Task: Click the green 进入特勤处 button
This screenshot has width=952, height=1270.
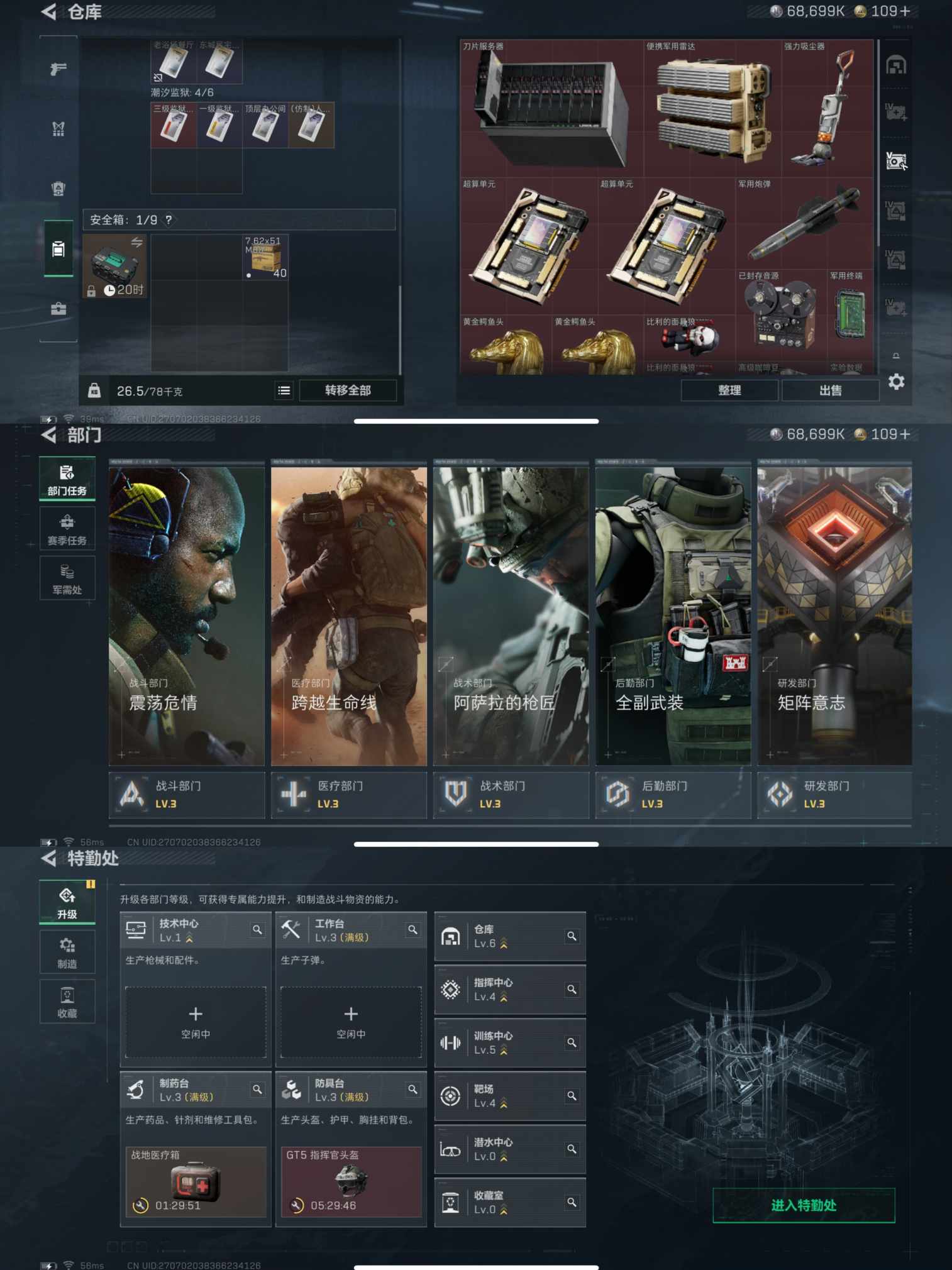Action: point(803,1205)
